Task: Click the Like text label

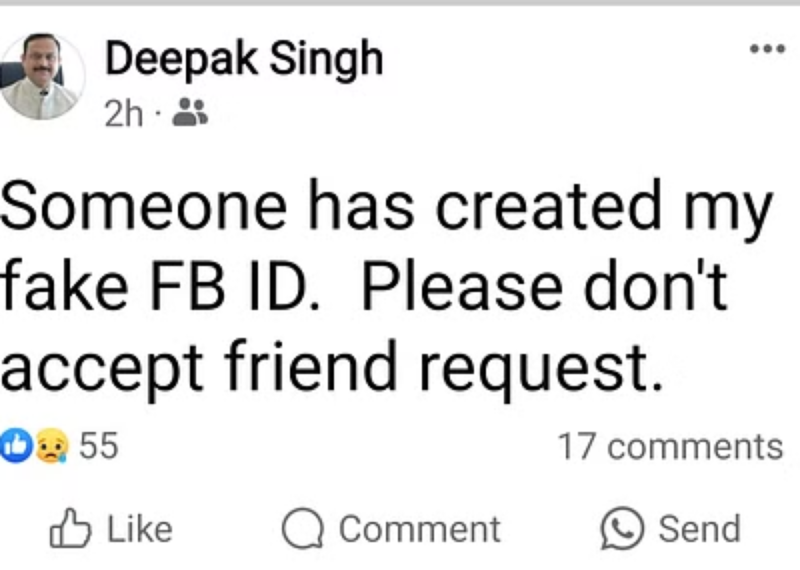Action: [138, 529]
